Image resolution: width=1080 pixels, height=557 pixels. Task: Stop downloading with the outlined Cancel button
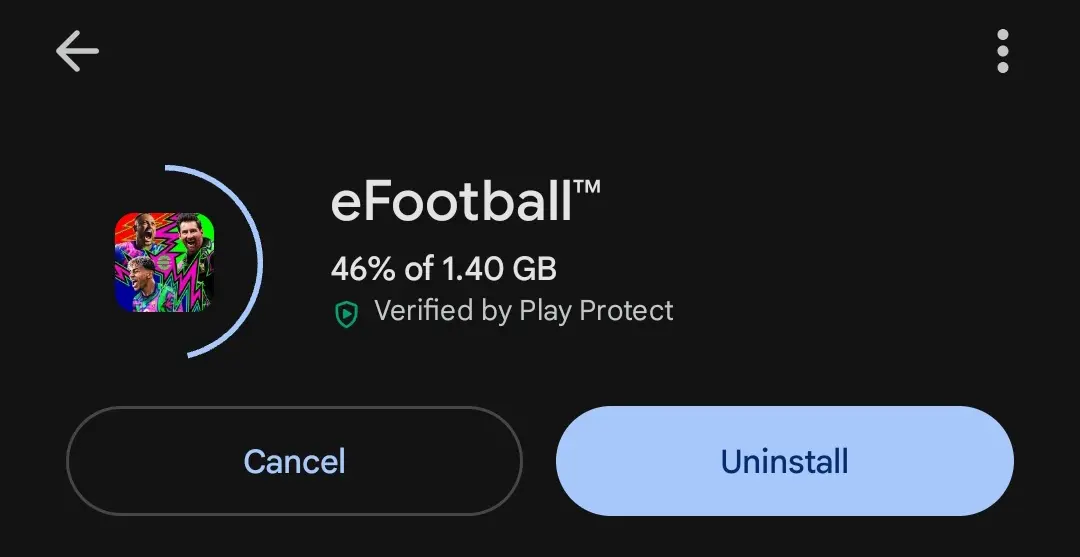tap(294, 461)
